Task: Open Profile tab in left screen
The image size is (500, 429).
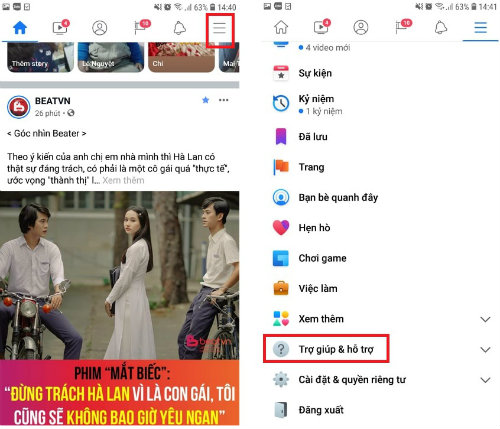Action: 99,28
